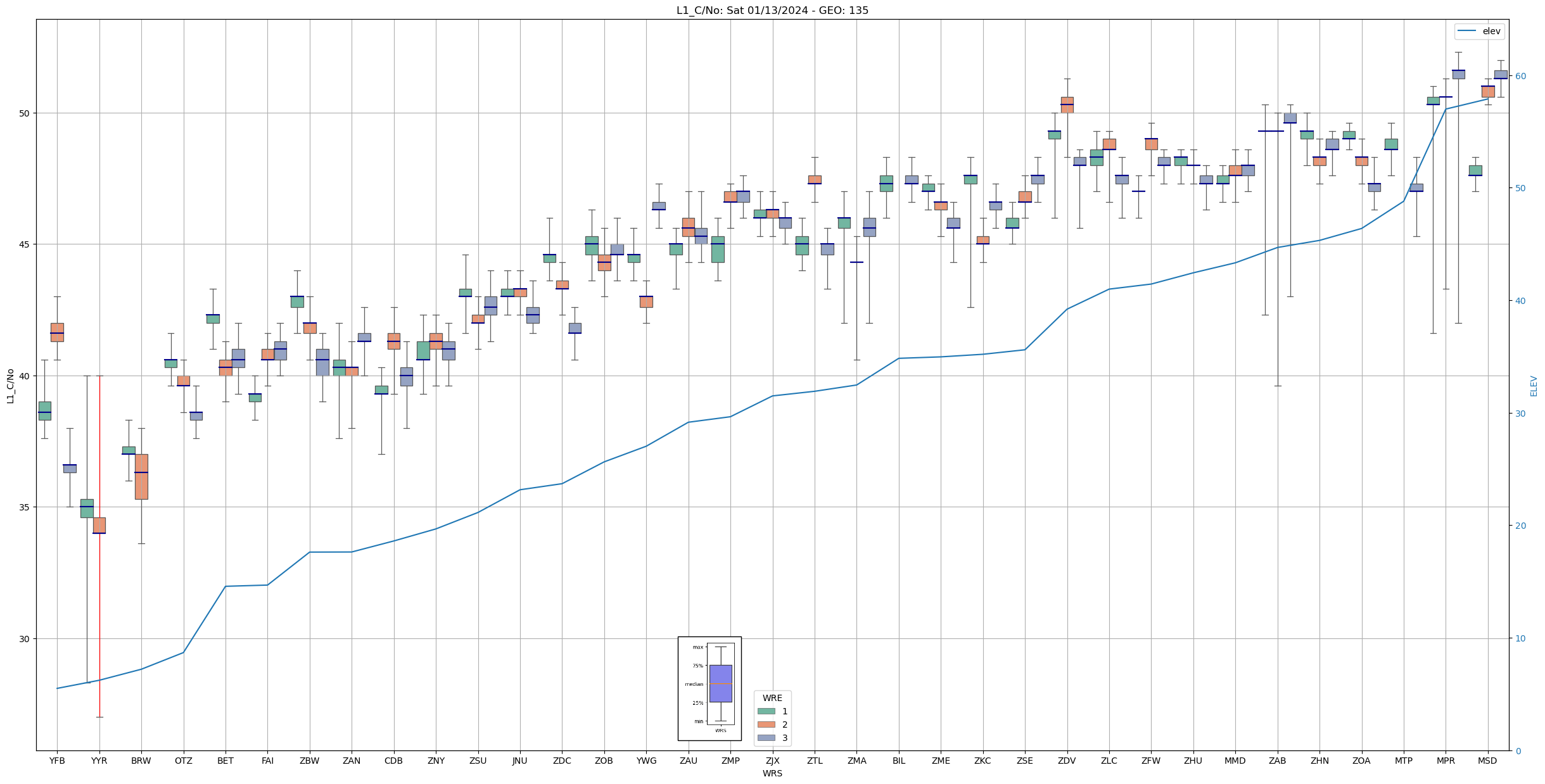Click the ZDV station tick label

tap(1067, 761)
